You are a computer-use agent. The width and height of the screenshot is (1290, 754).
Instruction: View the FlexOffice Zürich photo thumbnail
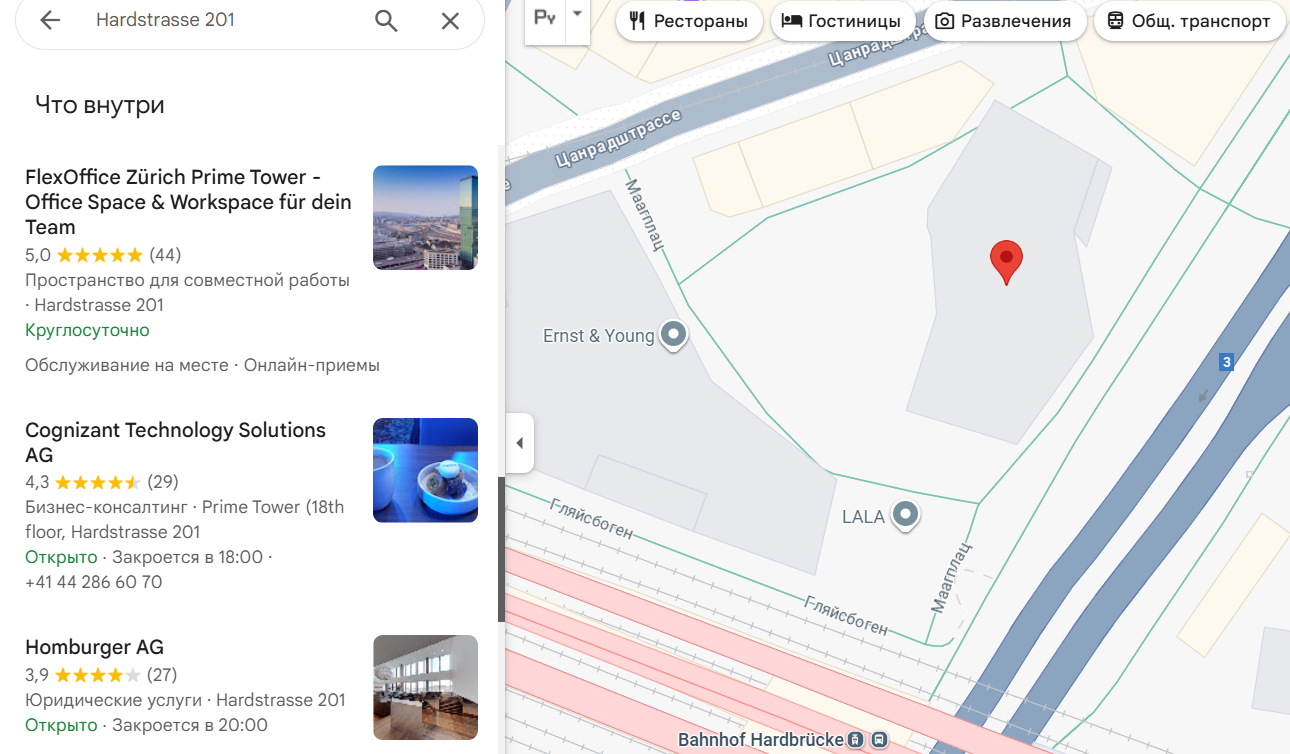pyautogui.click(x=425, y=218)
